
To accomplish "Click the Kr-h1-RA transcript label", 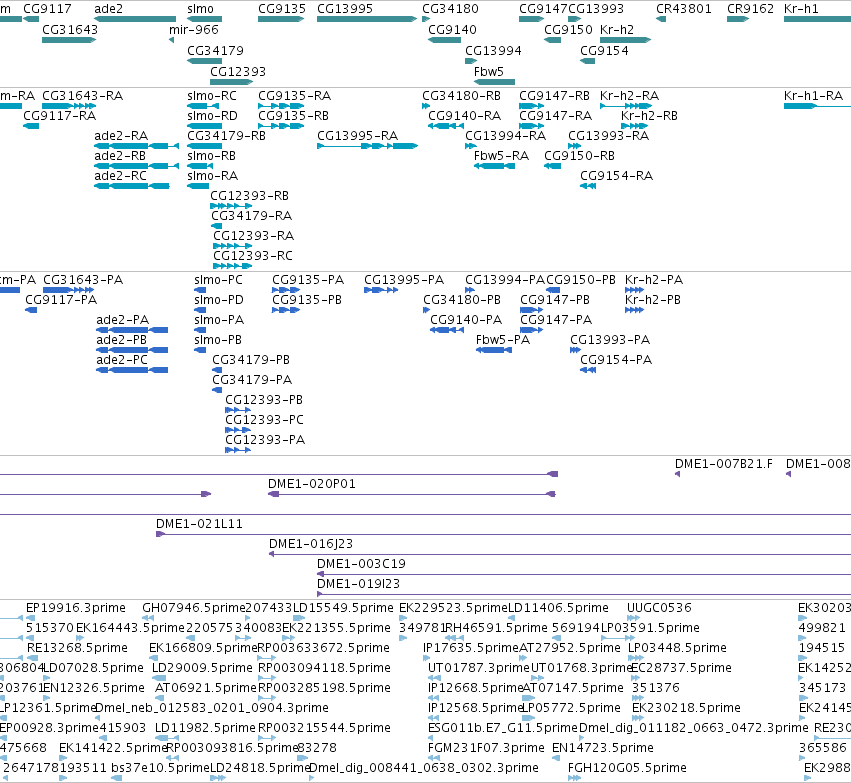I will click(814, 96).
